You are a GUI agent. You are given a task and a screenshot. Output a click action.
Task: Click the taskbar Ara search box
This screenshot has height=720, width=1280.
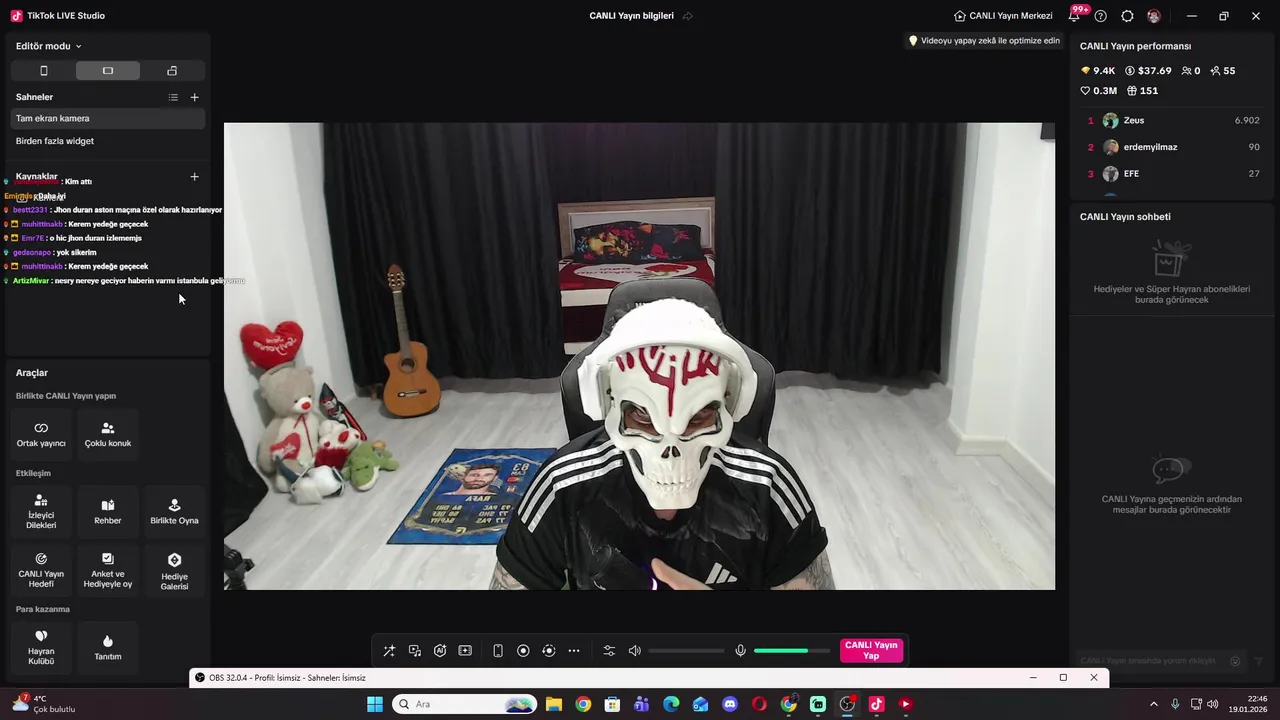(x=464, y=704)
